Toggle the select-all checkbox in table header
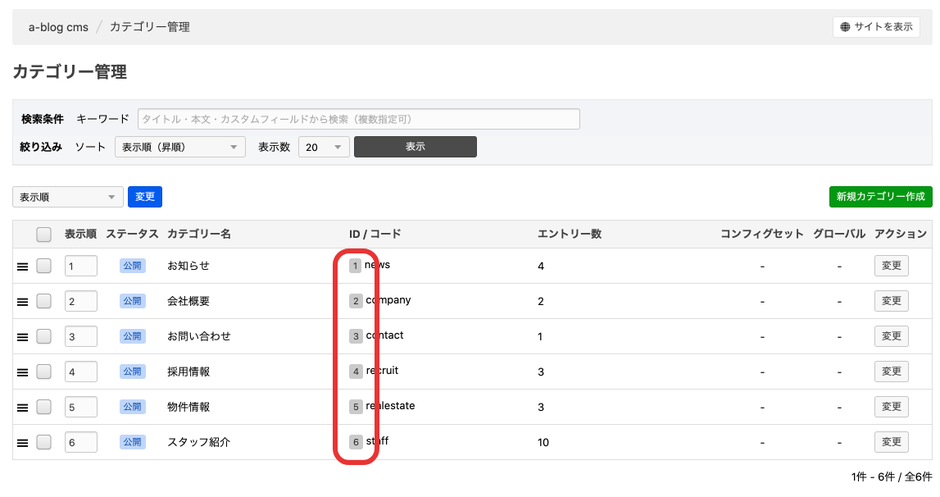Image resolution: width=940 pixels, height=497 pixels. coord(44,235)
